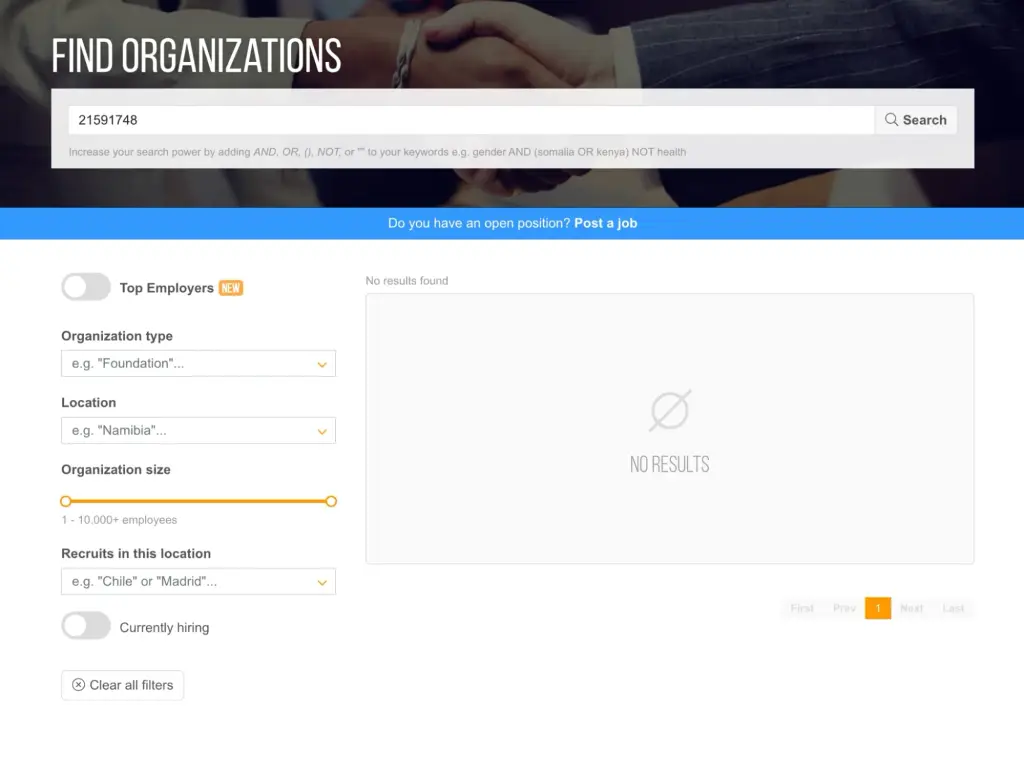Jump to the Last results page
Viewport: 1024px width, 768px height.
[x=953, y=608]
